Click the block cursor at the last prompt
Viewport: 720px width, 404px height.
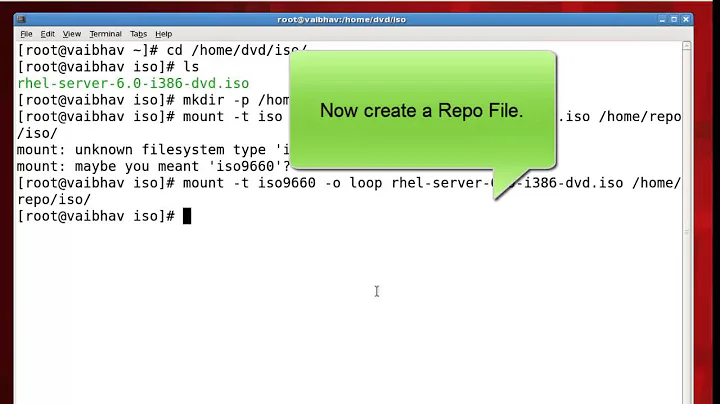coord(186,216)
